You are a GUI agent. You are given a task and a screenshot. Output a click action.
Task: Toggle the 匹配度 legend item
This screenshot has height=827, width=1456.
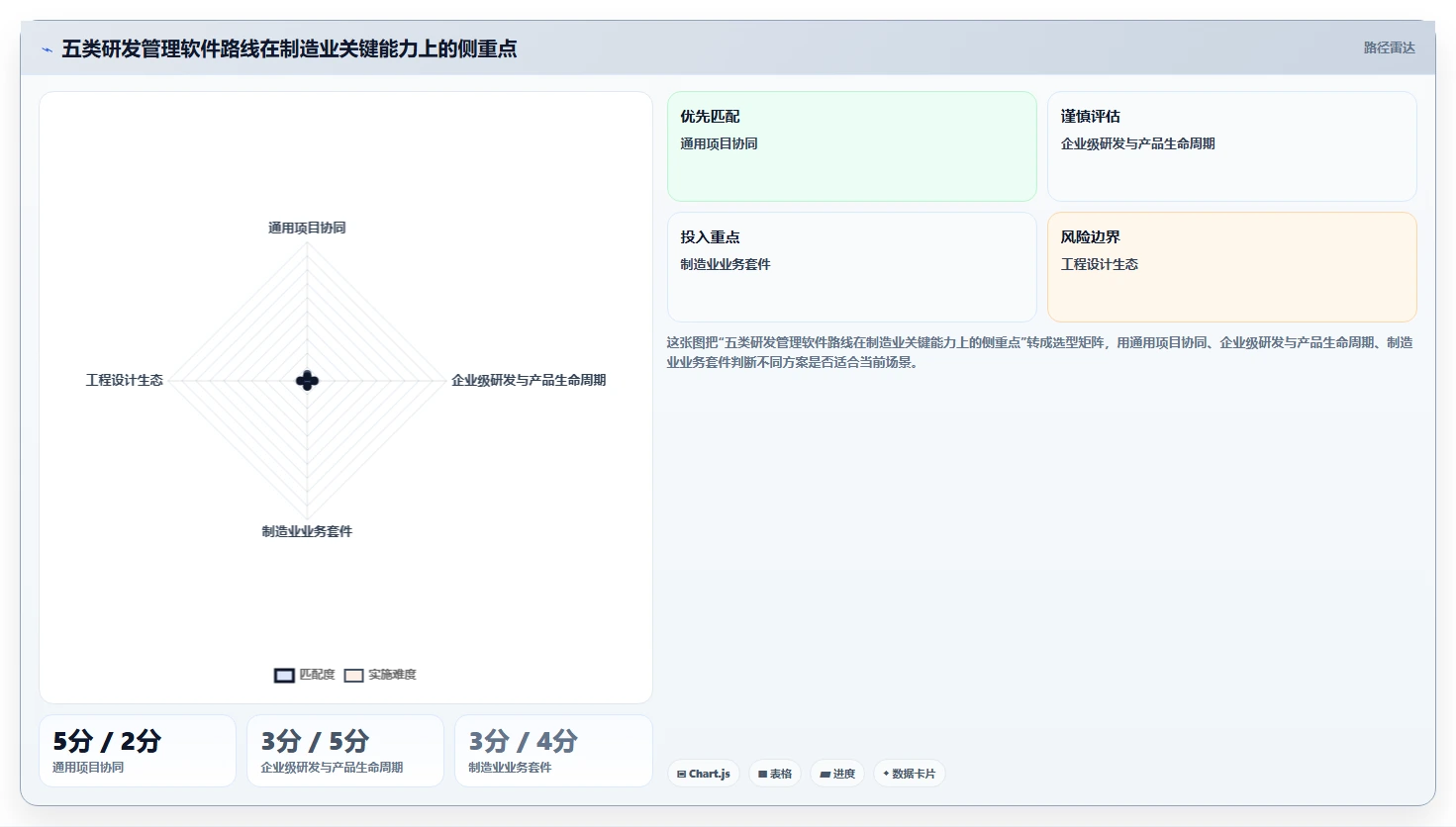tap(305, 675)
